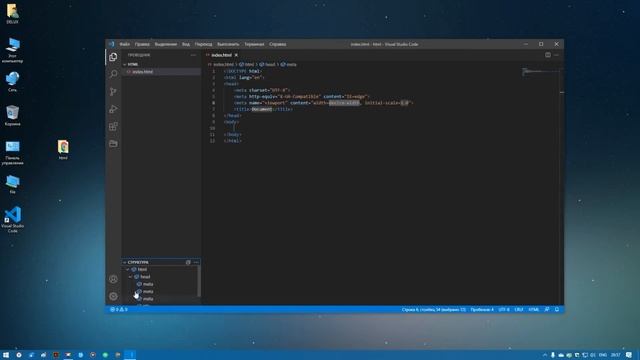
Task: Click the Пробелов: 4 indentation setting
Action: tap(482, 309)
